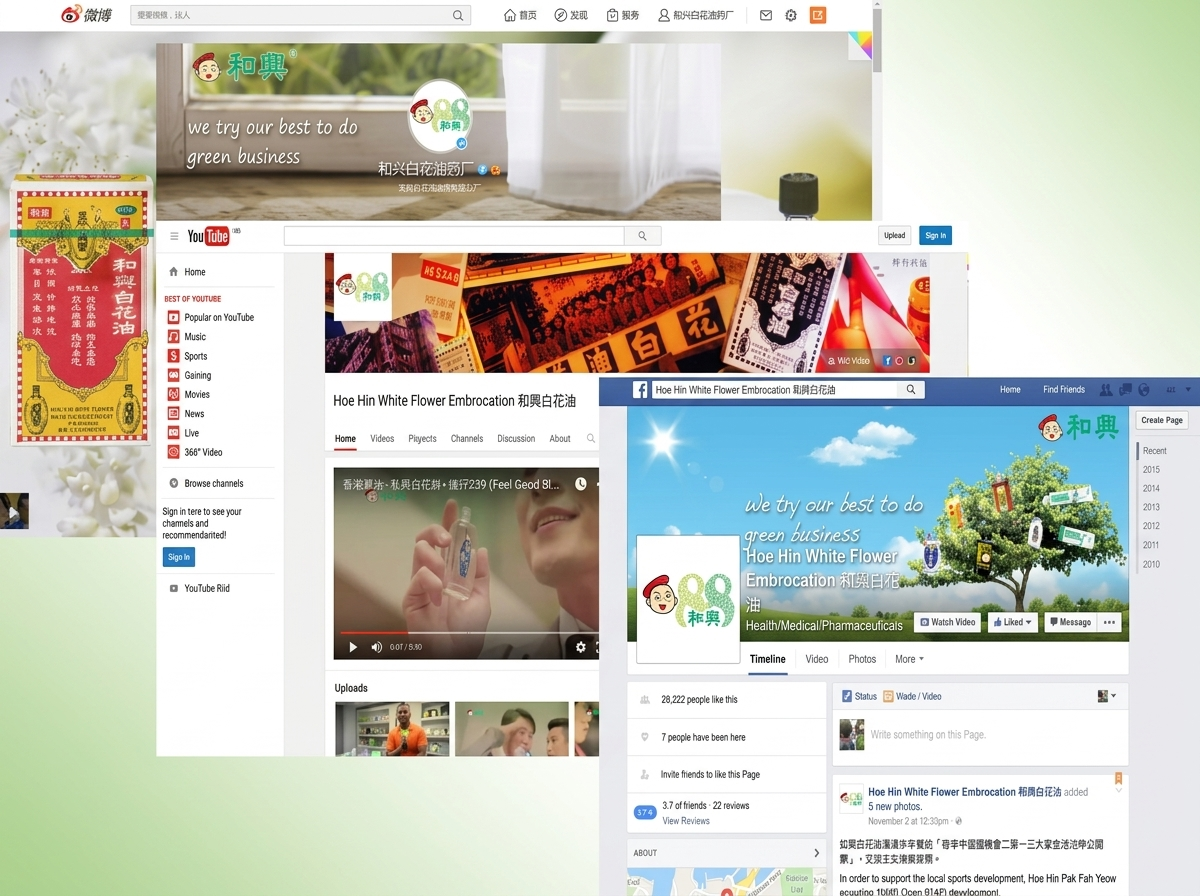Click the YouTube logo
The width and height of the screenshot is (1200, 896).
click(x=209, y=236)
